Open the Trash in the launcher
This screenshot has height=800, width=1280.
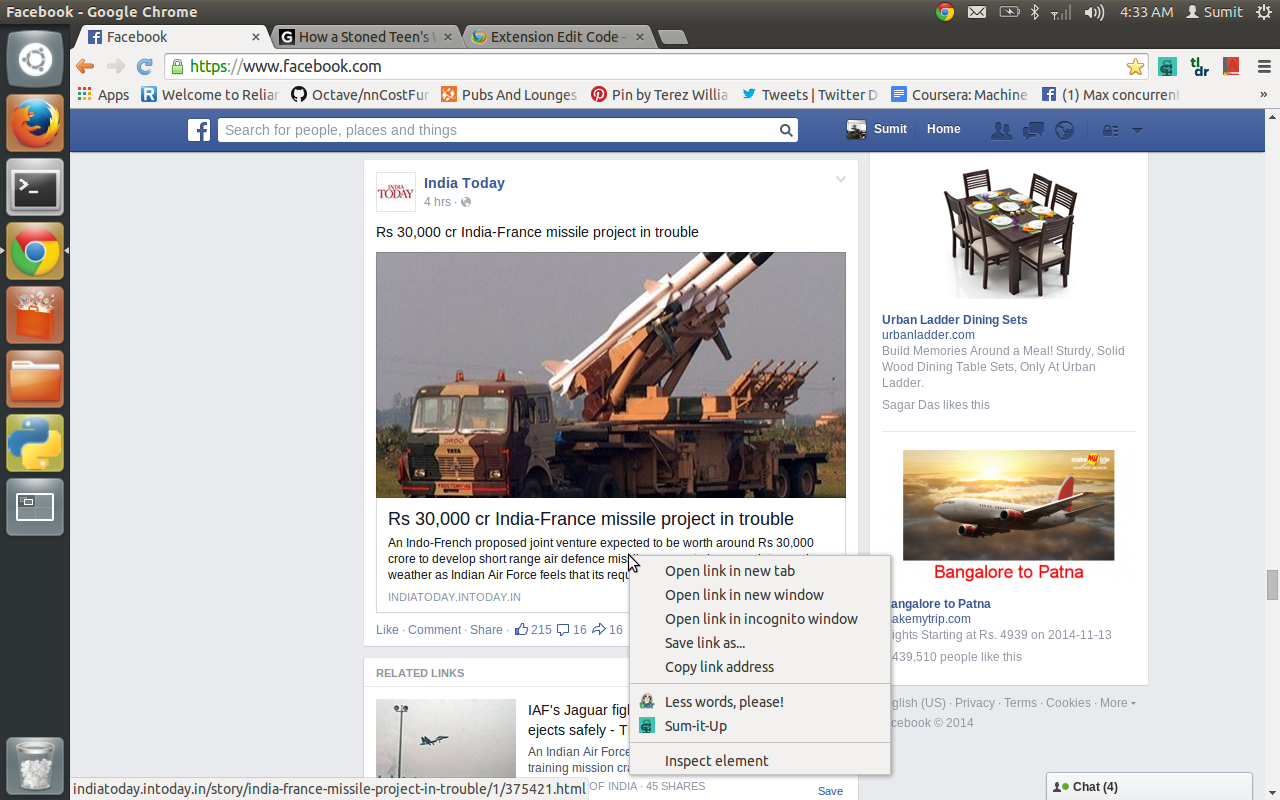click(x=35, y=766)
